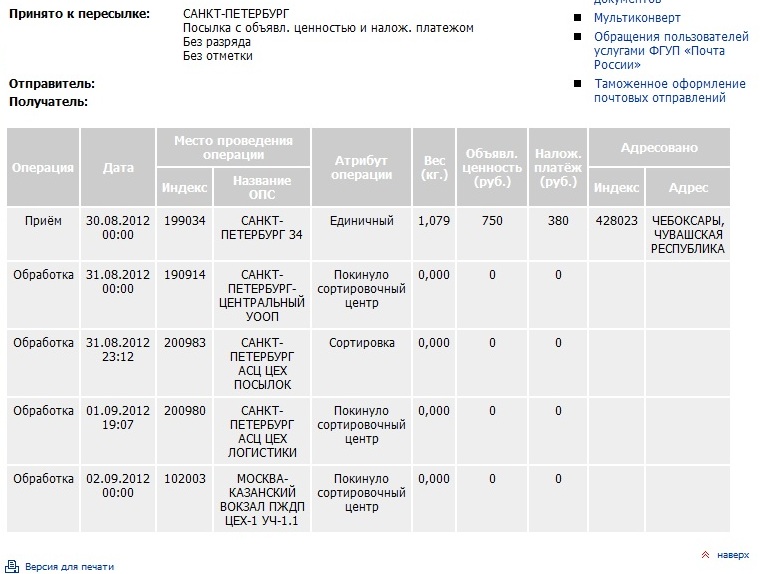Click the Получатель label
Screen dimensions: 760x574
[x=48, y=102]
